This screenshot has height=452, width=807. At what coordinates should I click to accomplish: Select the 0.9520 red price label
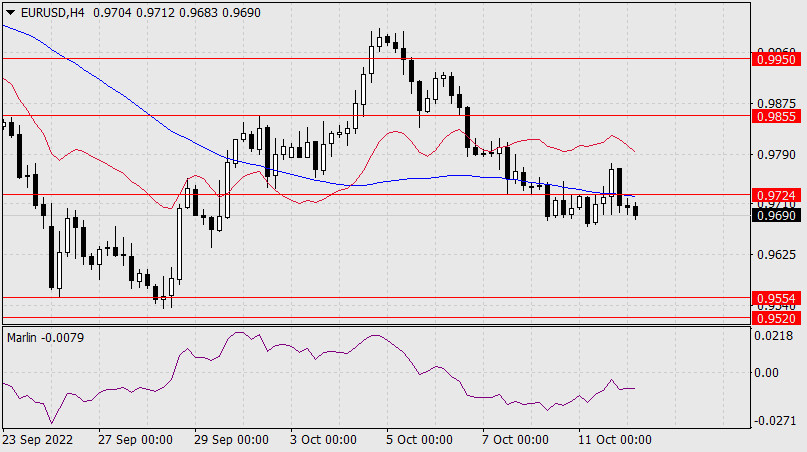pyautogui.click(x=777, y=318)
